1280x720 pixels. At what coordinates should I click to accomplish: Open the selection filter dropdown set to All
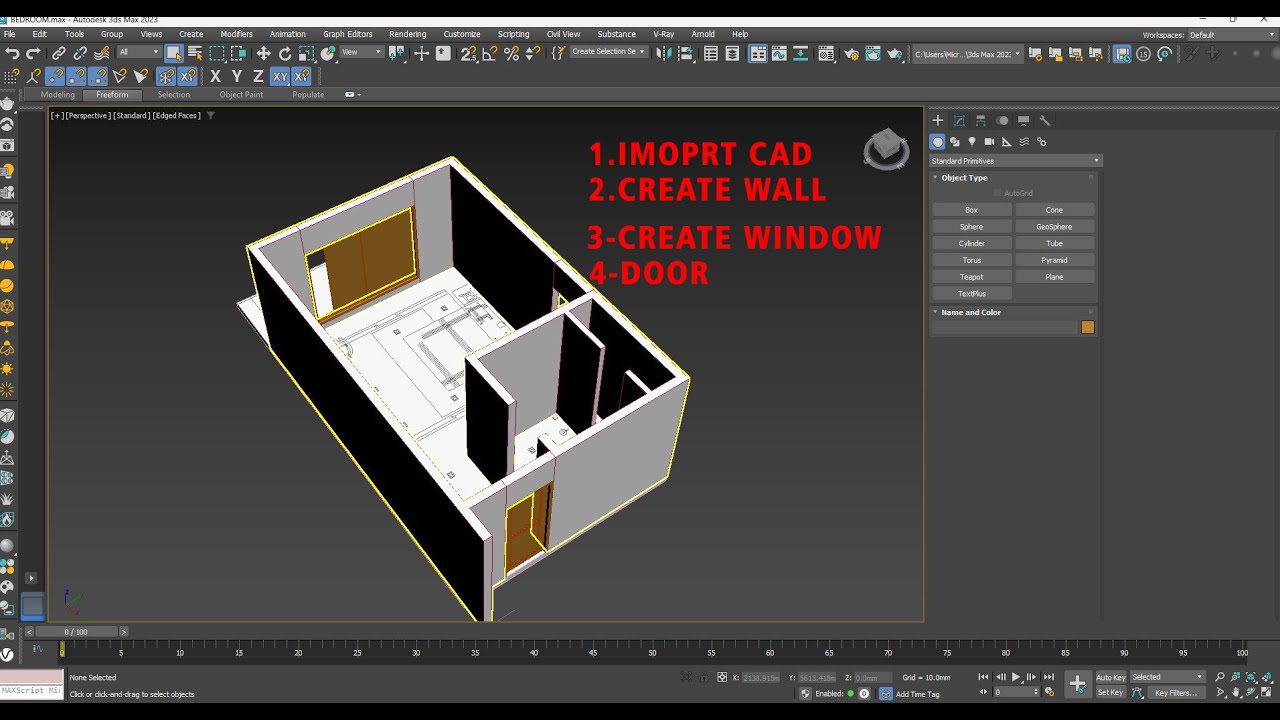pos(139,52)
